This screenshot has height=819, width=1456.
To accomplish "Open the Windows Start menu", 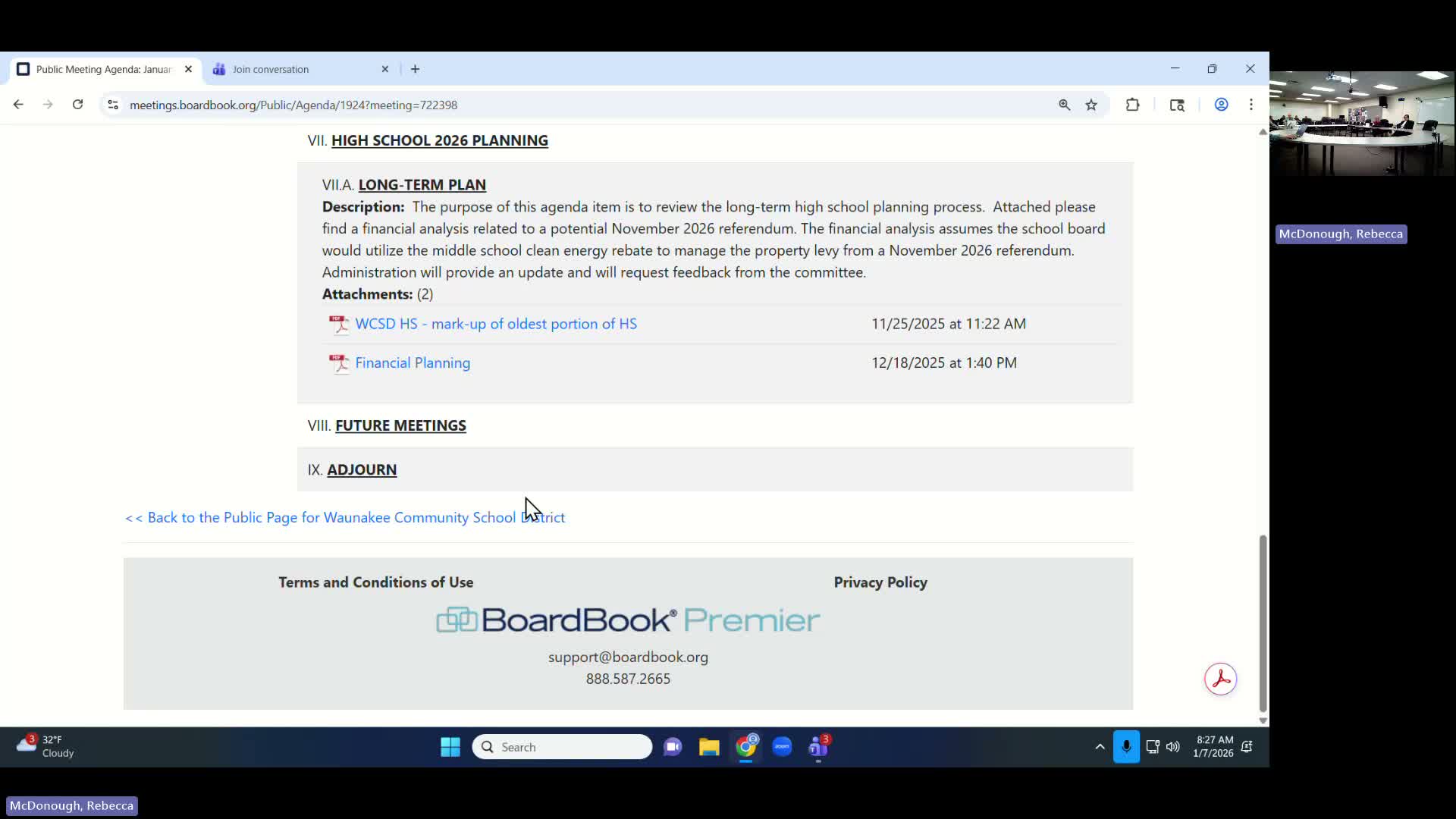I will point(450,747).
